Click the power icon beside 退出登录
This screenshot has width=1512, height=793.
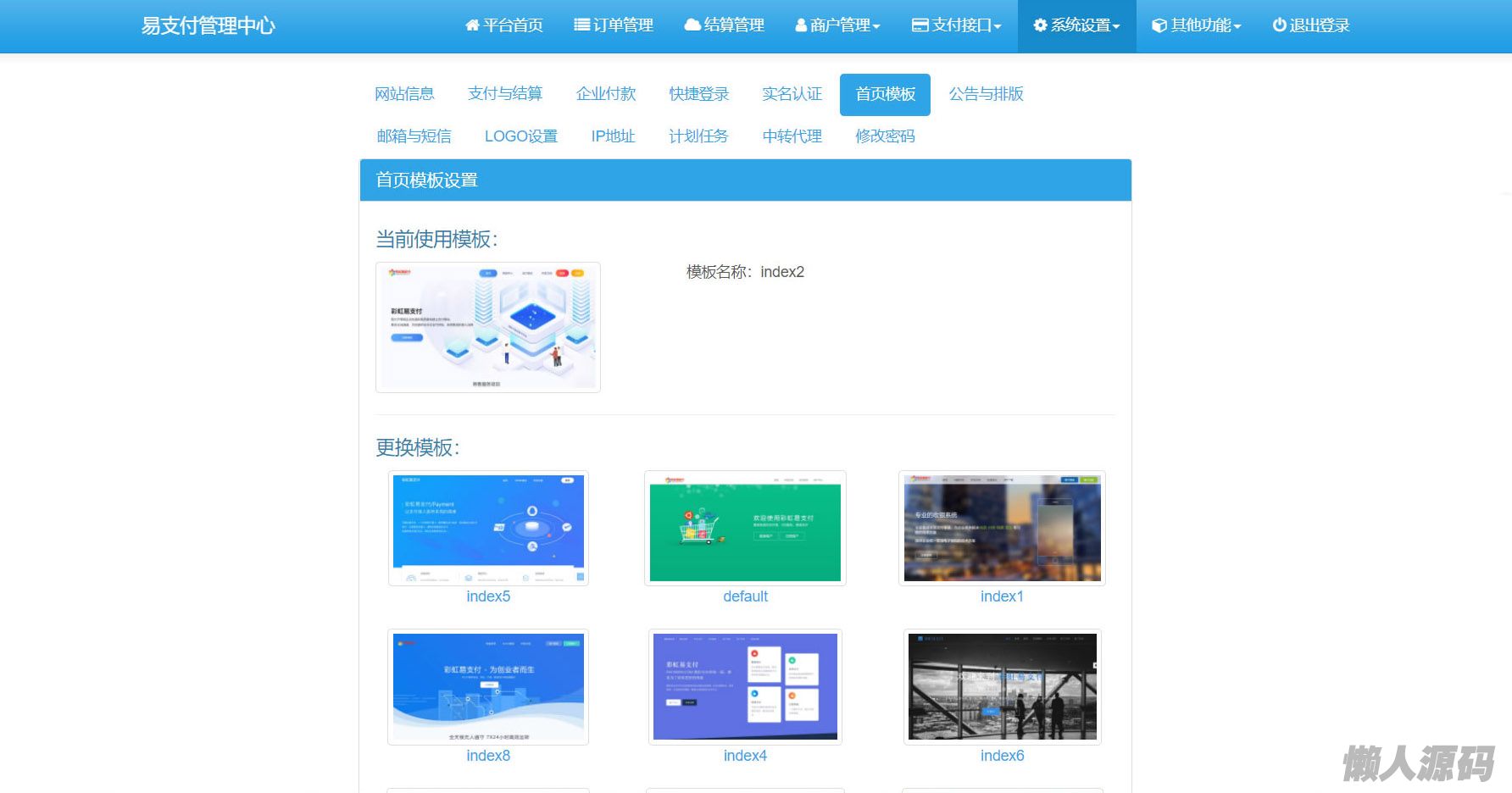[x=1279, y=25]
